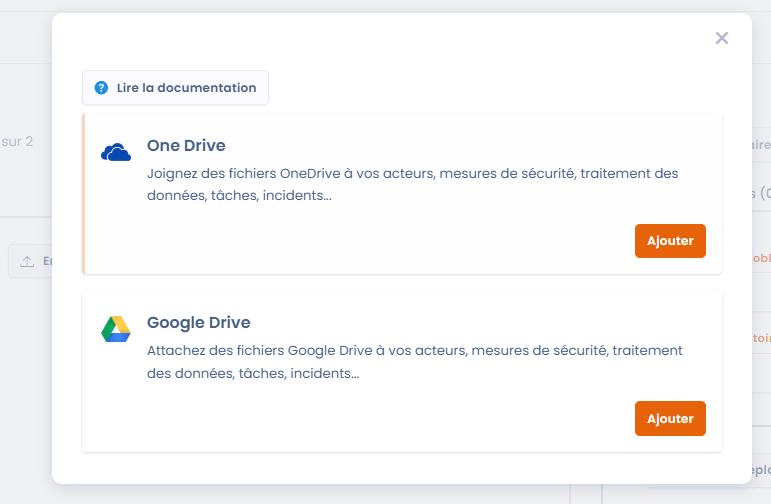Click the Google Drive description text
This screenshot has width=771, height=504.
pyautogui.click(x=414, y=362)
